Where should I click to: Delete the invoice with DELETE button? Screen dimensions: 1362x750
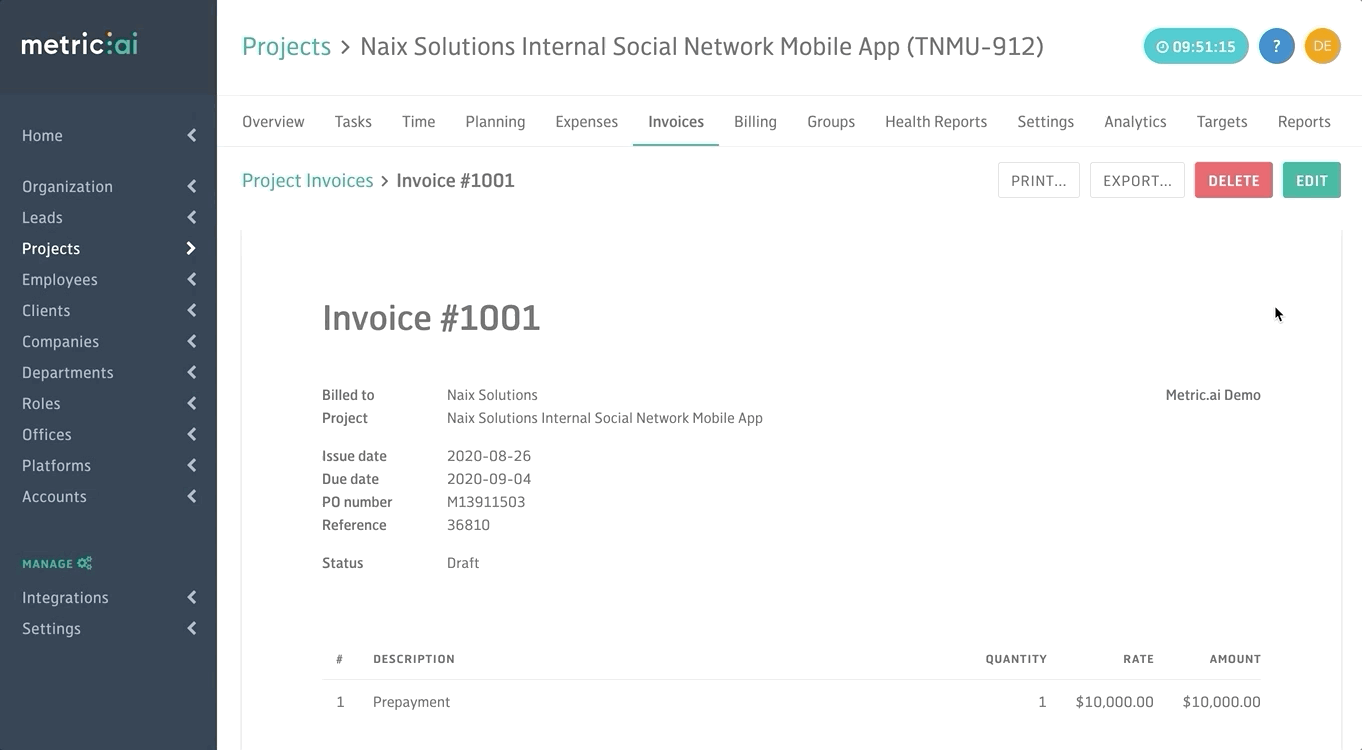[1233, 180]
